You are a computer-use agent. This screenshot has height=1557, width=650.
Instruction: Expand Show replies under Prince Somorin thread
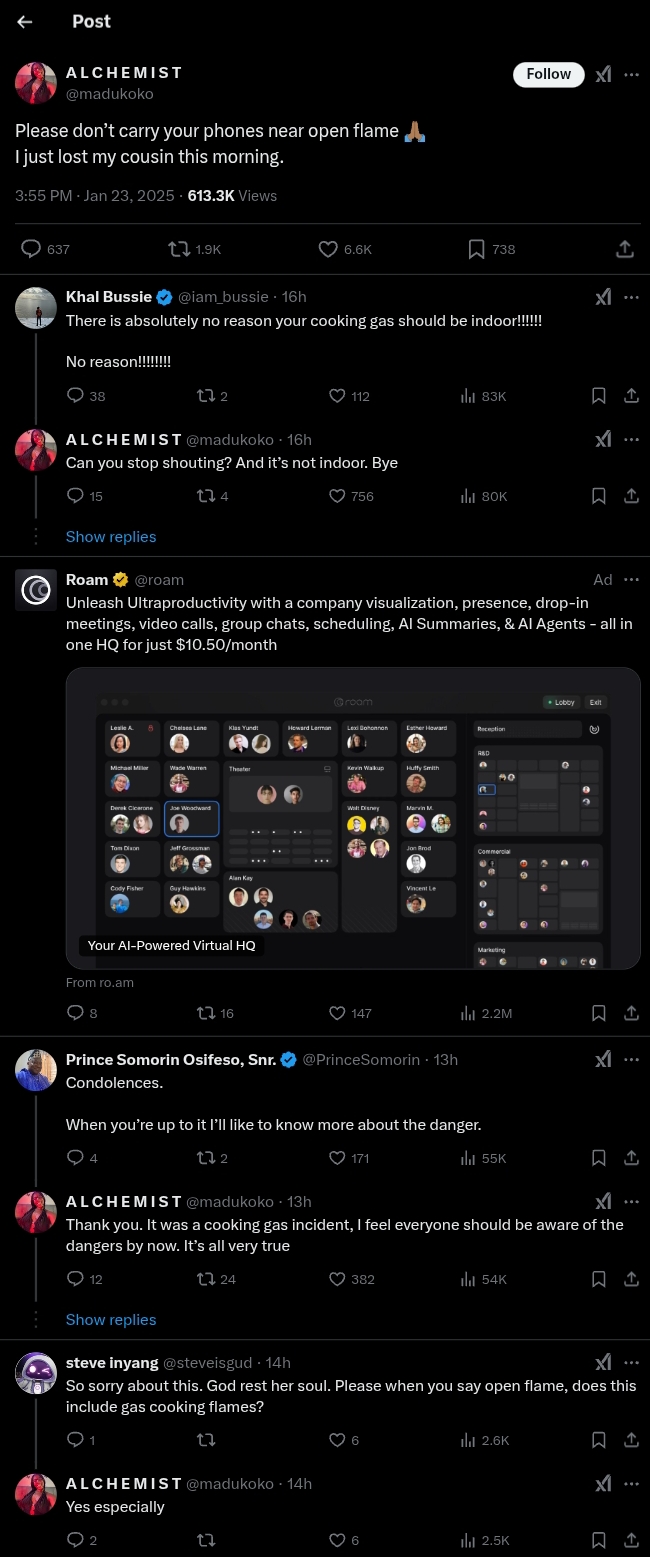(x=111, y=1320)
